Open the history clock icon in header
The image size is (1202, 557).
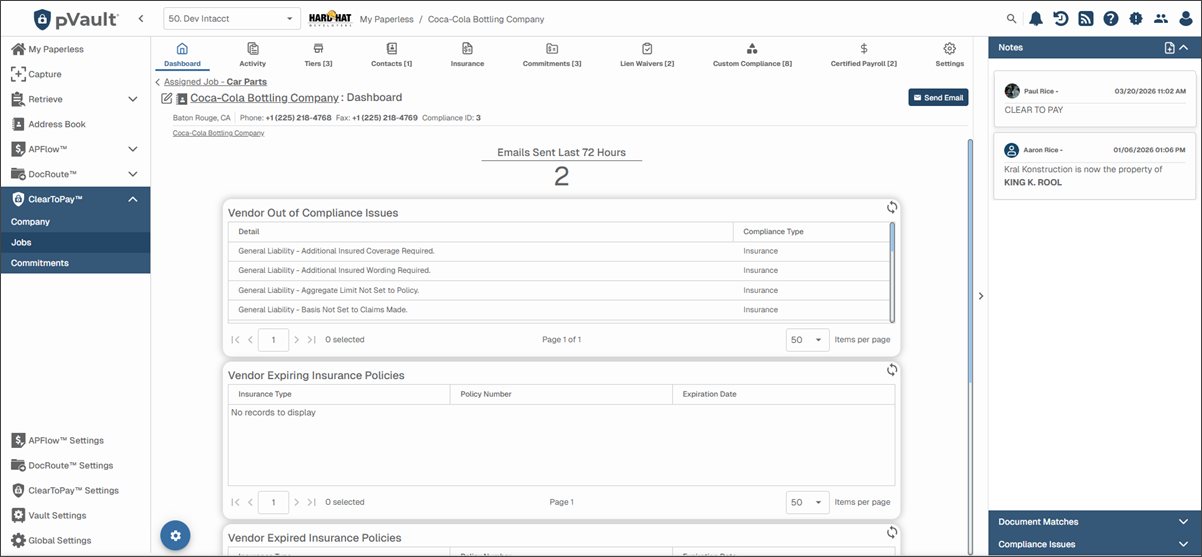1060,19
